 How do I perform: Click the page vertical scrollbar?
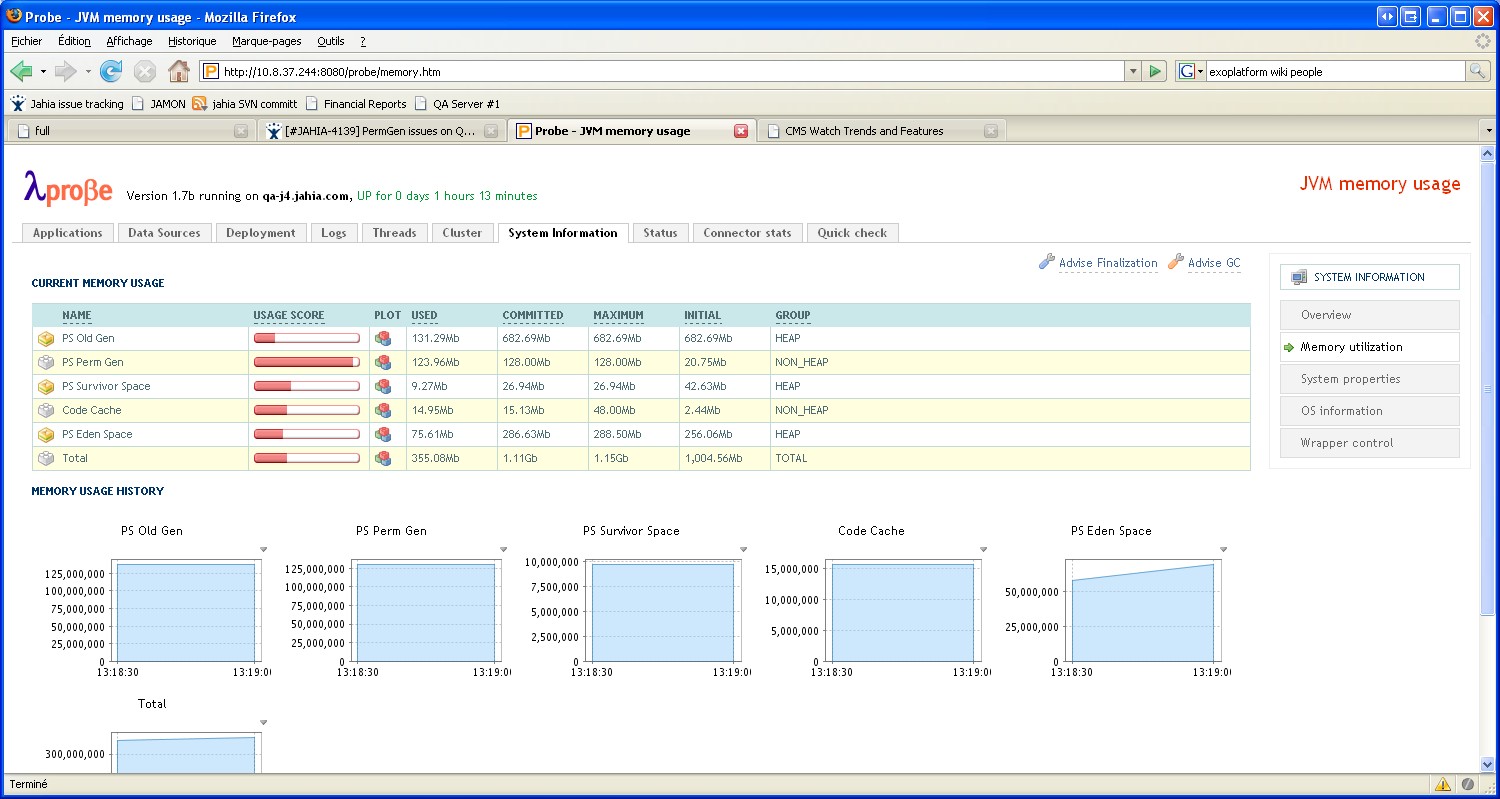1487,390
